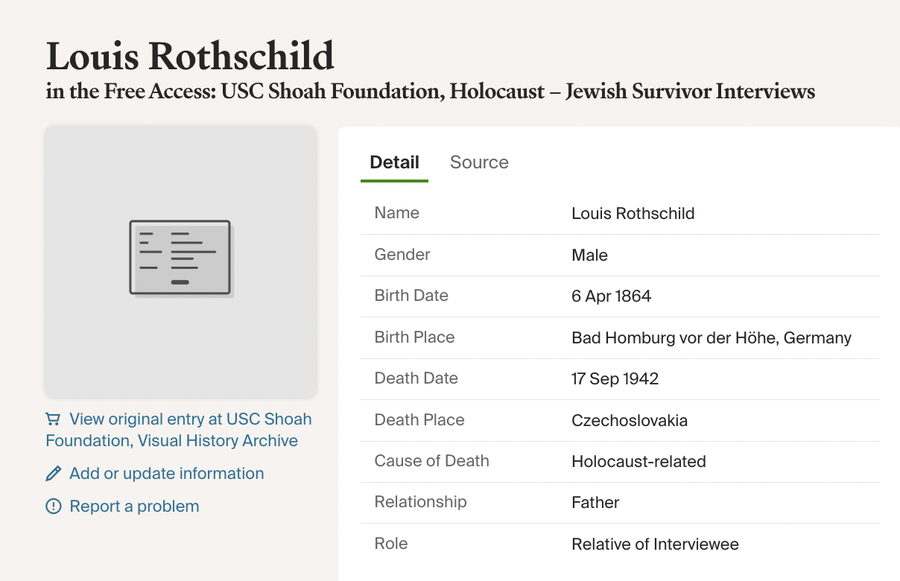Select the Detail tab
This screenshot has height=581, width=900.
point(394,162)
